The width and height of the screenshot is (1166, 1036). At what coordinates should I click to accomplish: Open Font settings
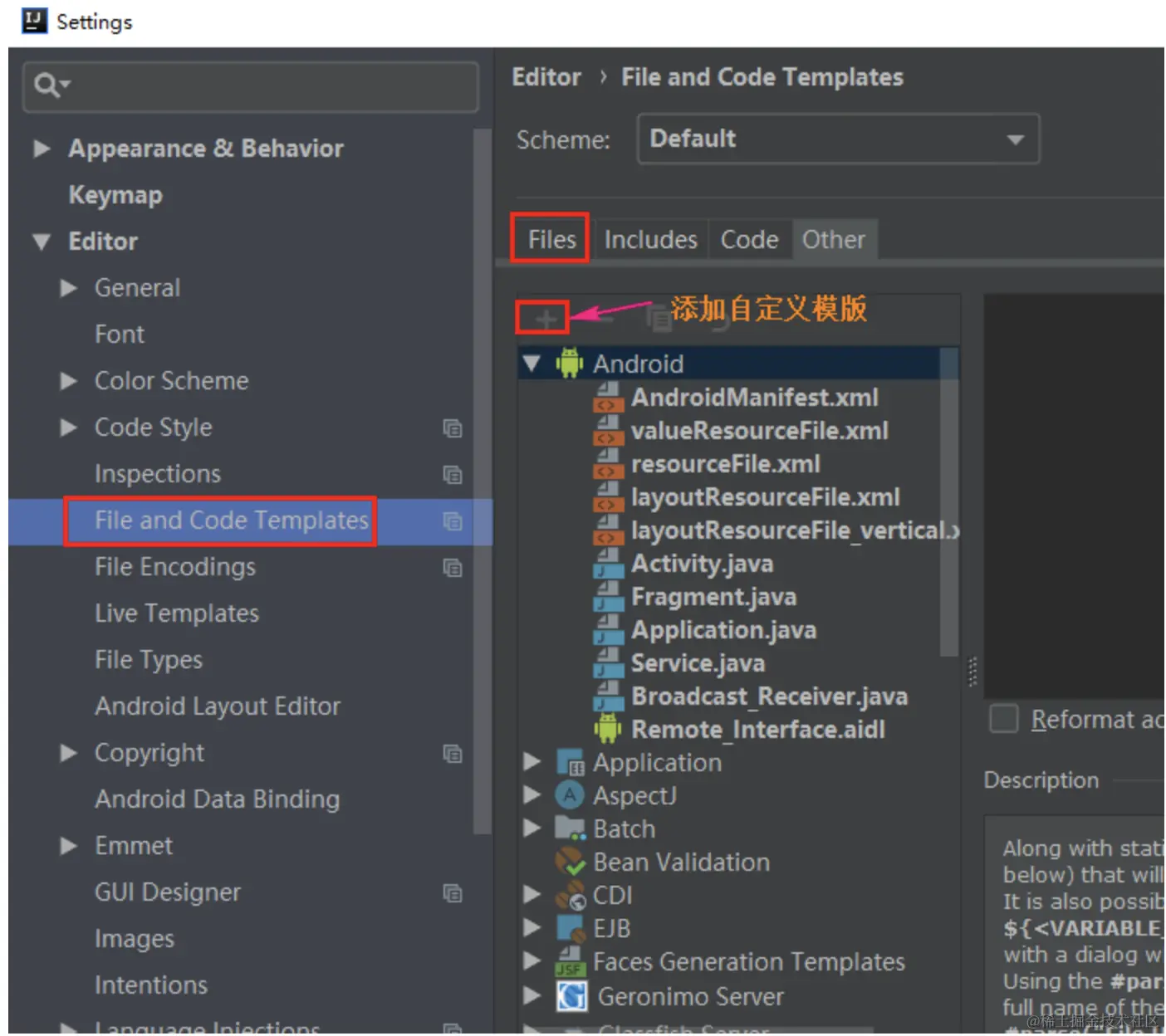[x=120, y=335]
